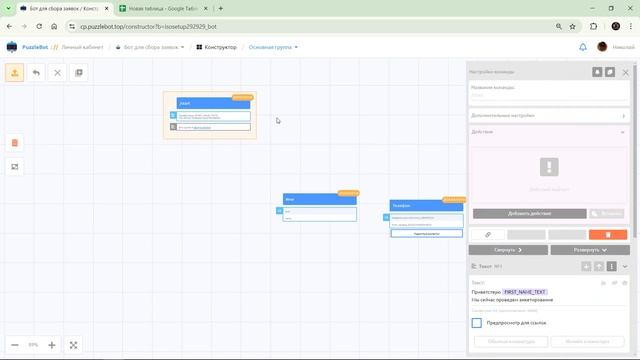Viewport: 640px width, 360px height.
Task: Select the Телефон command block header
Action: (x=426, y=205)
